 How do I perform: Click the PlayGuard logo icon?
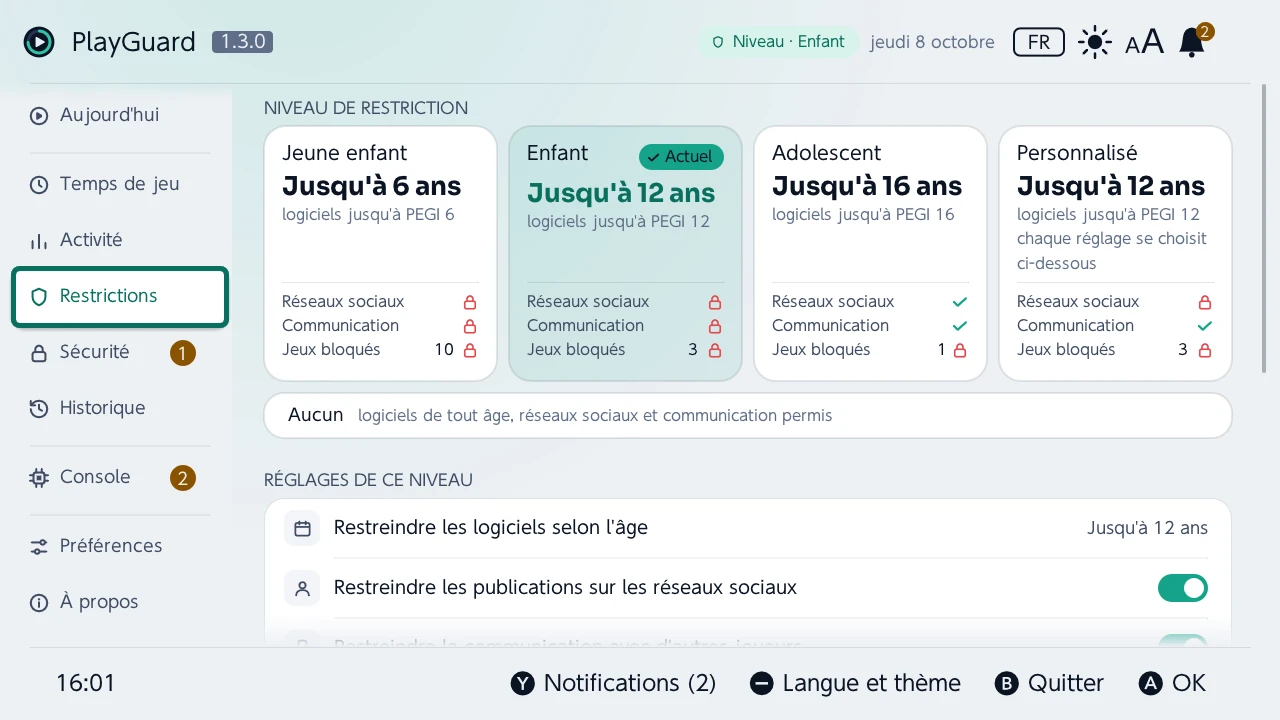point(39,42)
